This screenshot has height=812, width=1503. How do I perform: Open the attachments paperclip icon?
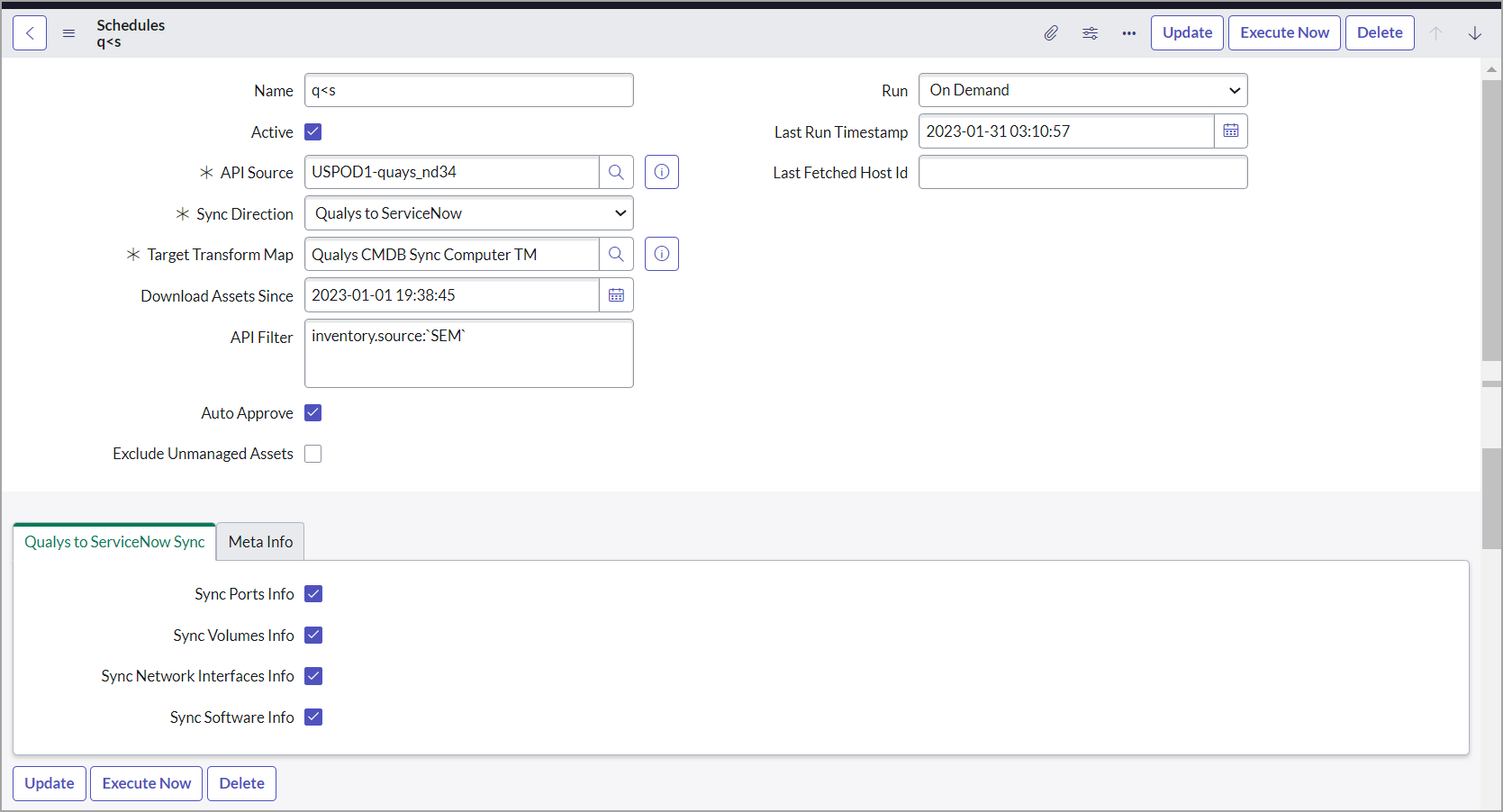point(1051,33)
